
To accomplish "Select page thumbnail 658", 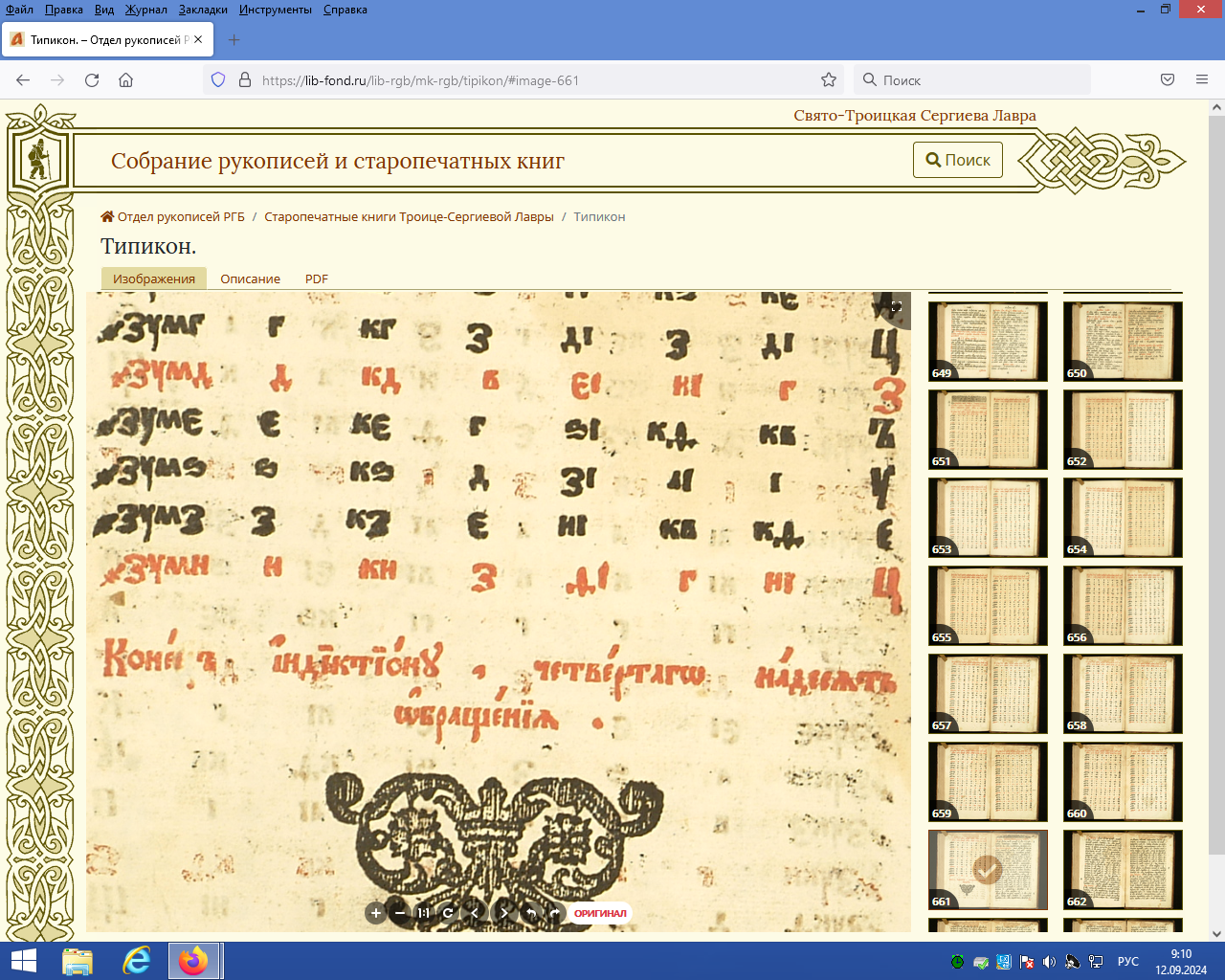I will [1123, 693].
